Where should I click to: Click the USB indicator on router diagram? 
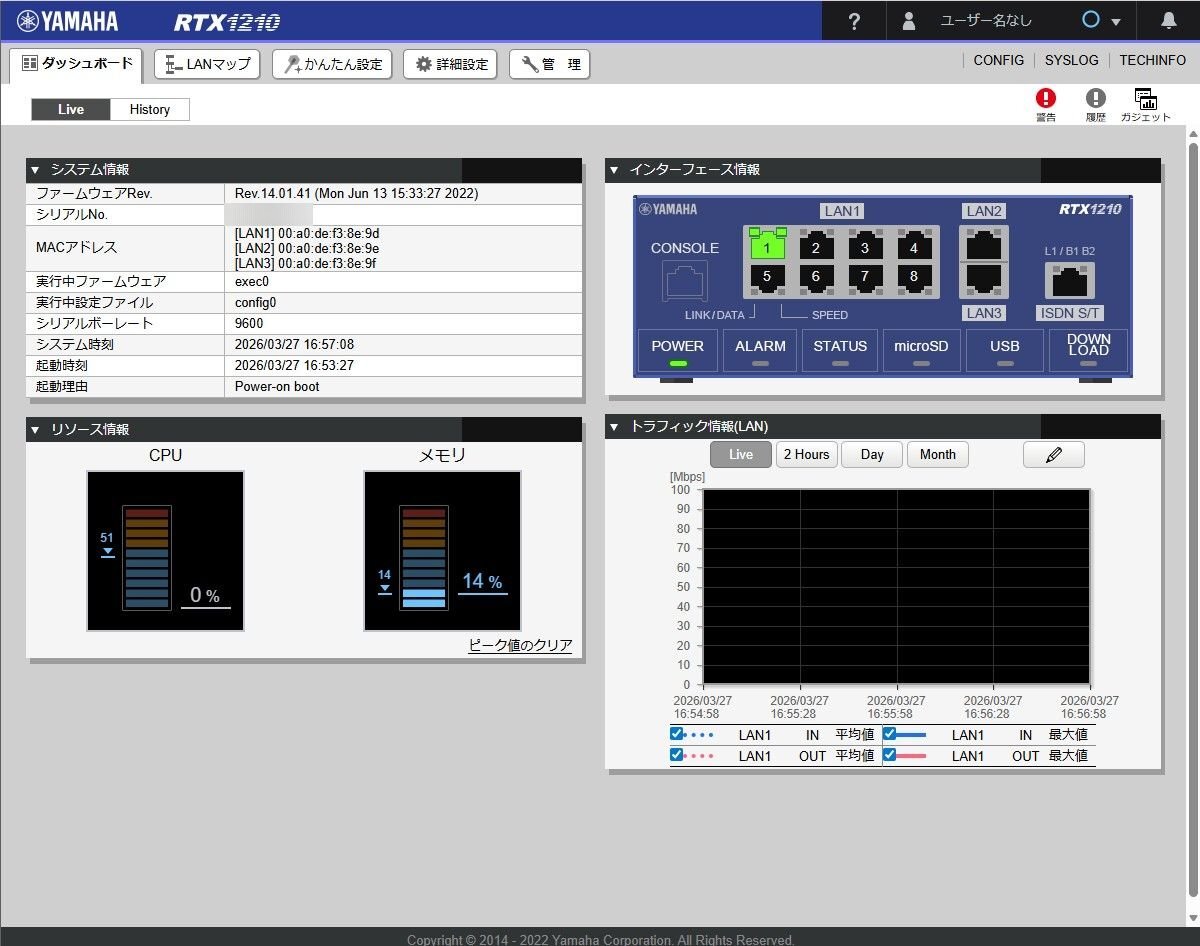coord(1004,351)
